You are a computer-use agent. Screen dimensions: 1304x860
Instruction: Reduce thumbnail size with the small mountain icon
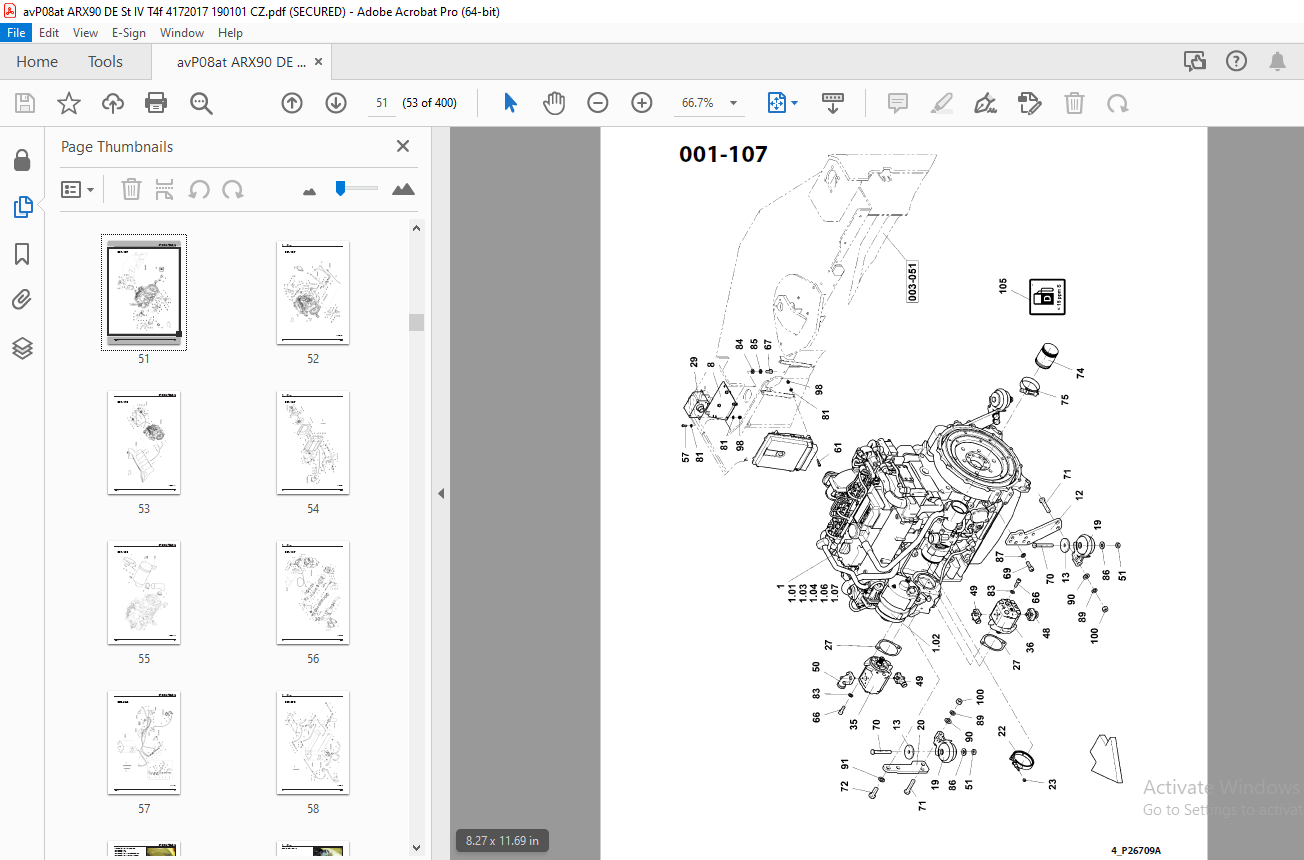(x=310, y=190)
